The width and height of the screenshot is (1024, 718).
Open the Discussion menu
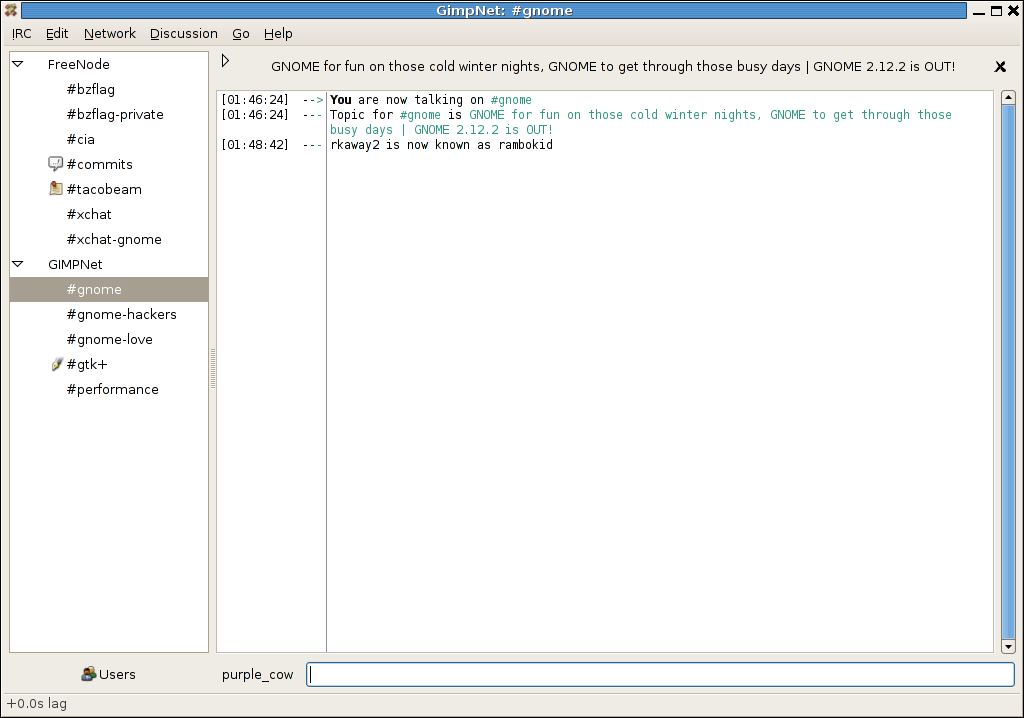pos(184,33)
